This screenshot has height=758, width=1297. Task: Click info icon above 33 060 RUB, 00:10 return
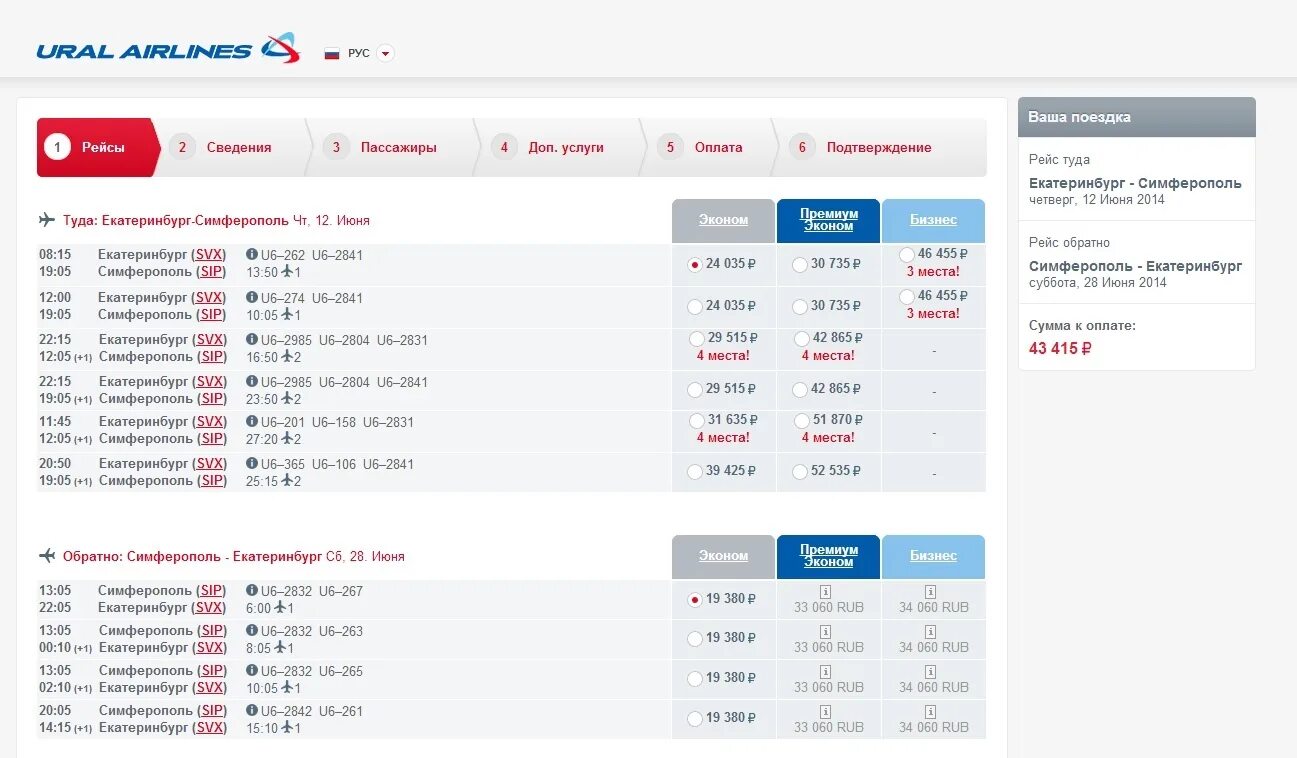click(x=826, y=632)
